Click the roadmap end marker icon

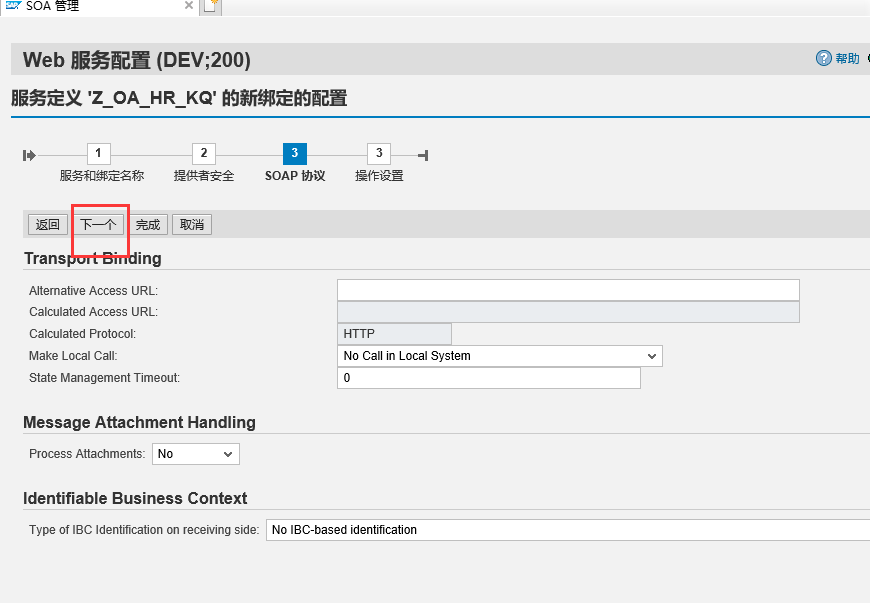click(x=423, y=155)
